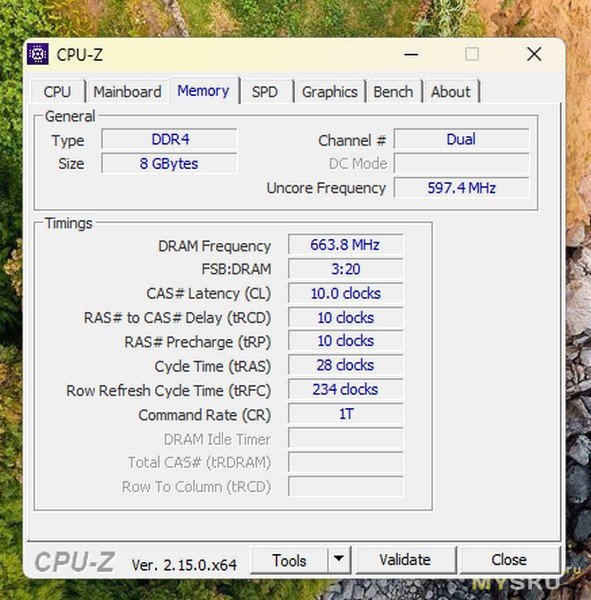Image resolution: width=591 pixels, height=600 pixels.
Task: Click the CPU-Z app icon in title bar
Action: pos(38,54)
